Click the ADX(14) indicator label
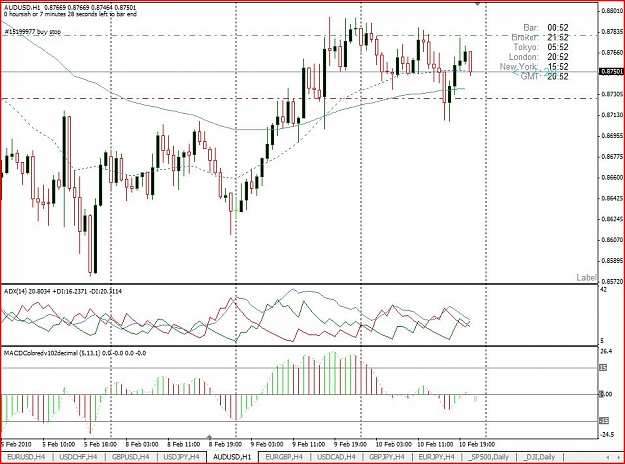Image resolution: width=625 pixels, height=464 pixels. [63, 291]
